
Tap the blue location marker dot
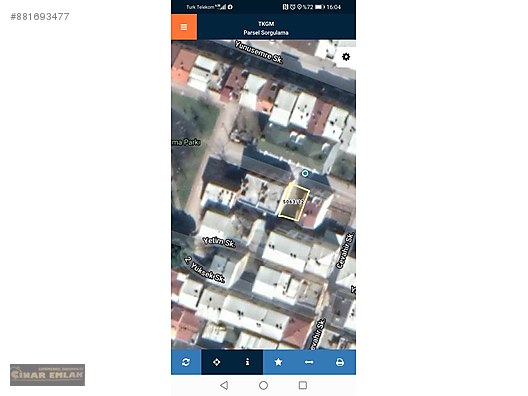pyautogui.click(x=305, y=173)
